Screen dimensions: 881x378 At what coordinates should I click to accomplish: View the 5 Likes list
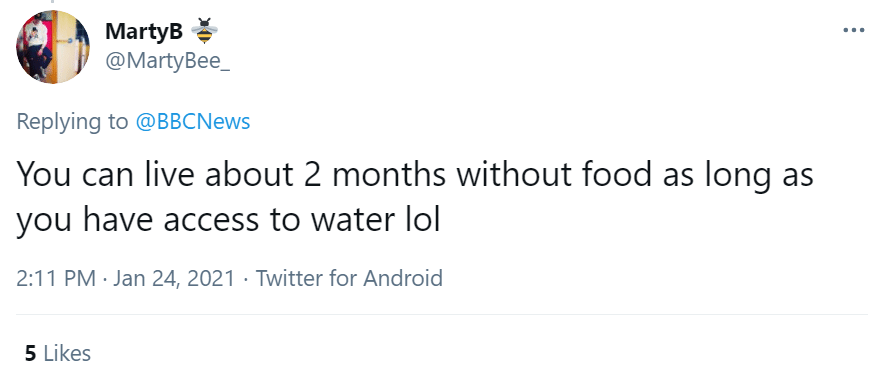57,353
